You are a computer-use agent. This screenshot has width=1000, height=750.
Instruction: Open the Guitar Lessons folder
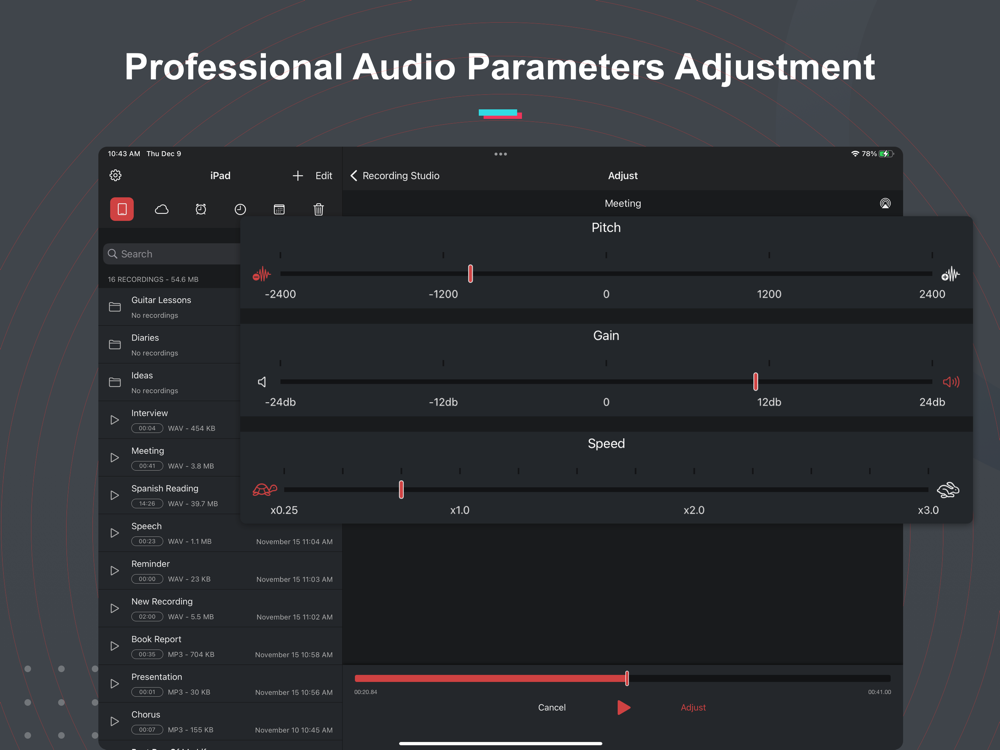pos(170,307)
